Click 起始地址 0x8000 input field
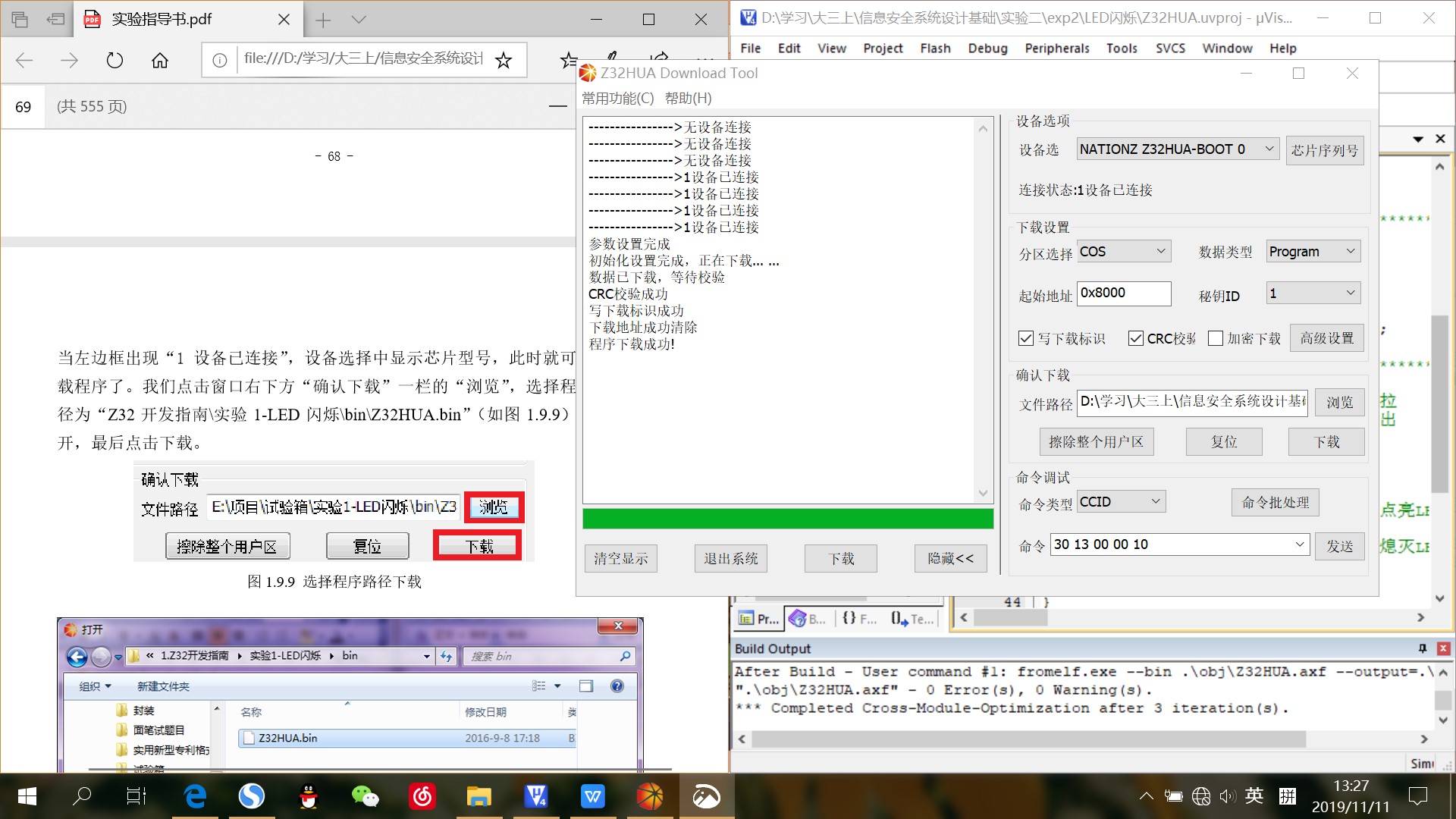This screenshot has width=1456, height=819. tap(1124, 293)
